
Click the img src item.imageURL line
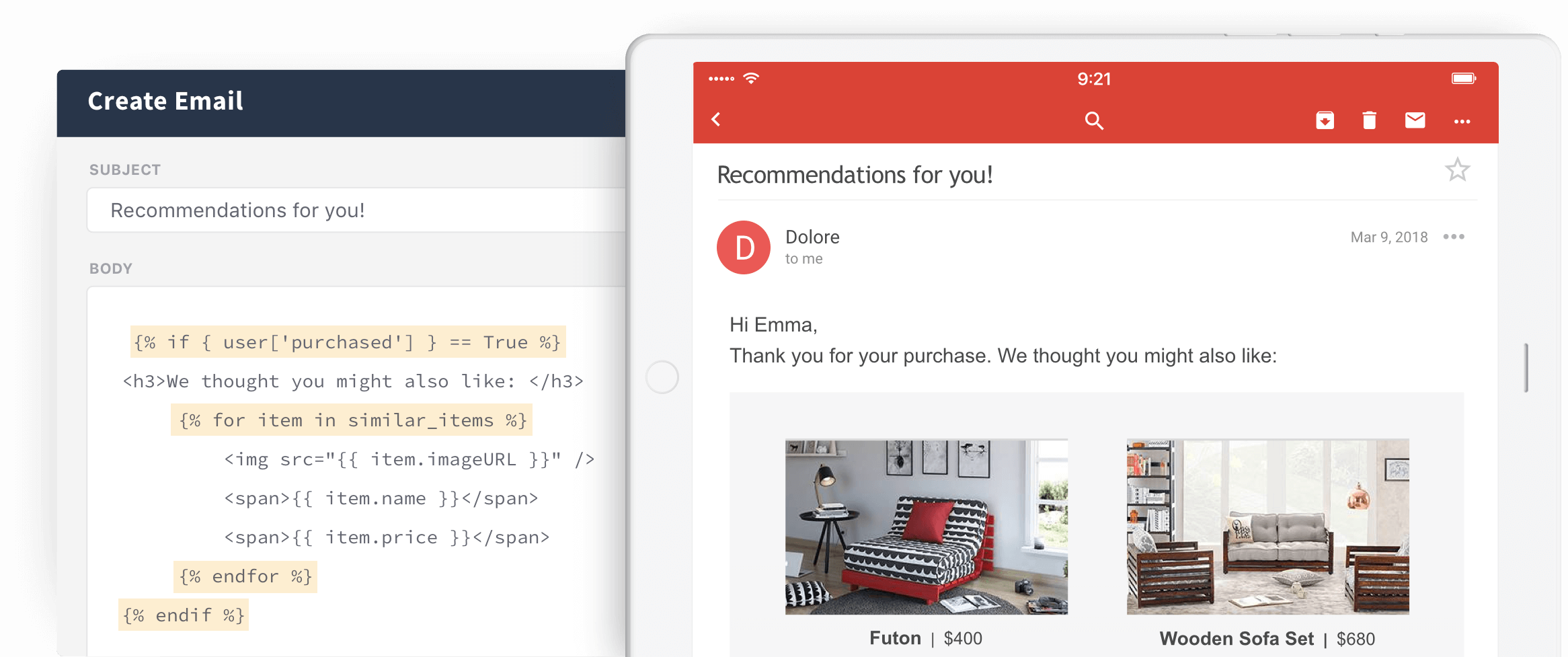(409, 459)
